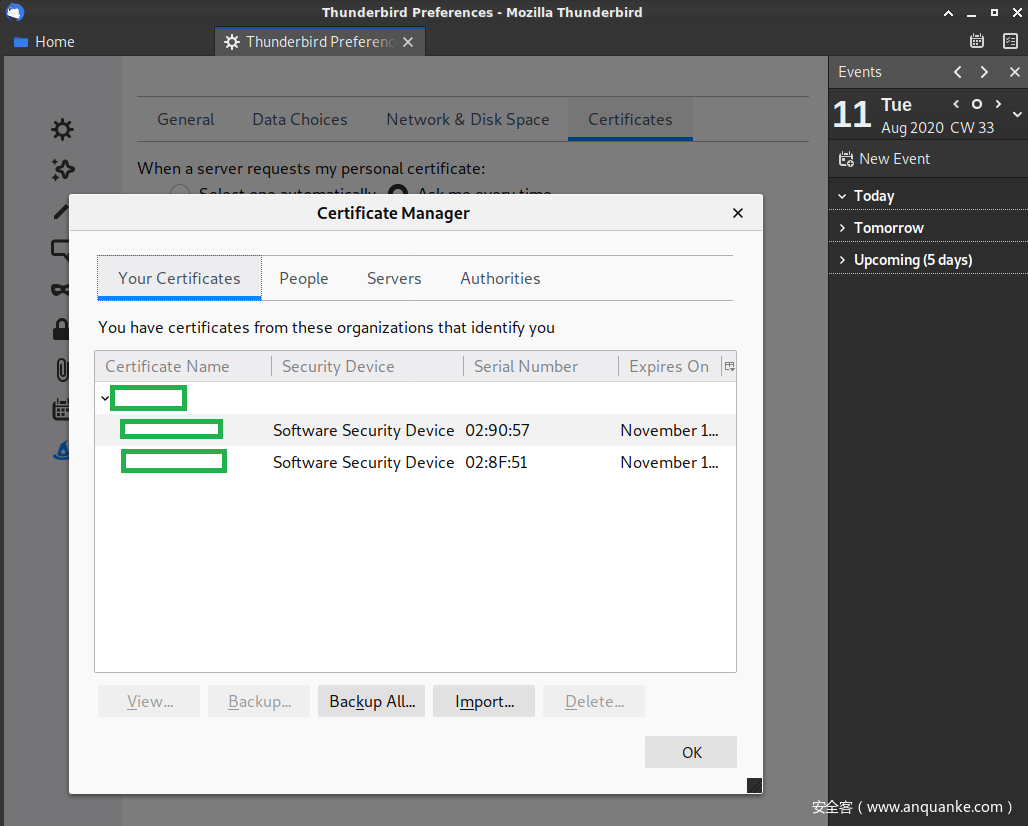The width and height of the screenshot is (1028, 826).
Task: Open Network & Disk Space tab
Action: 467,119
